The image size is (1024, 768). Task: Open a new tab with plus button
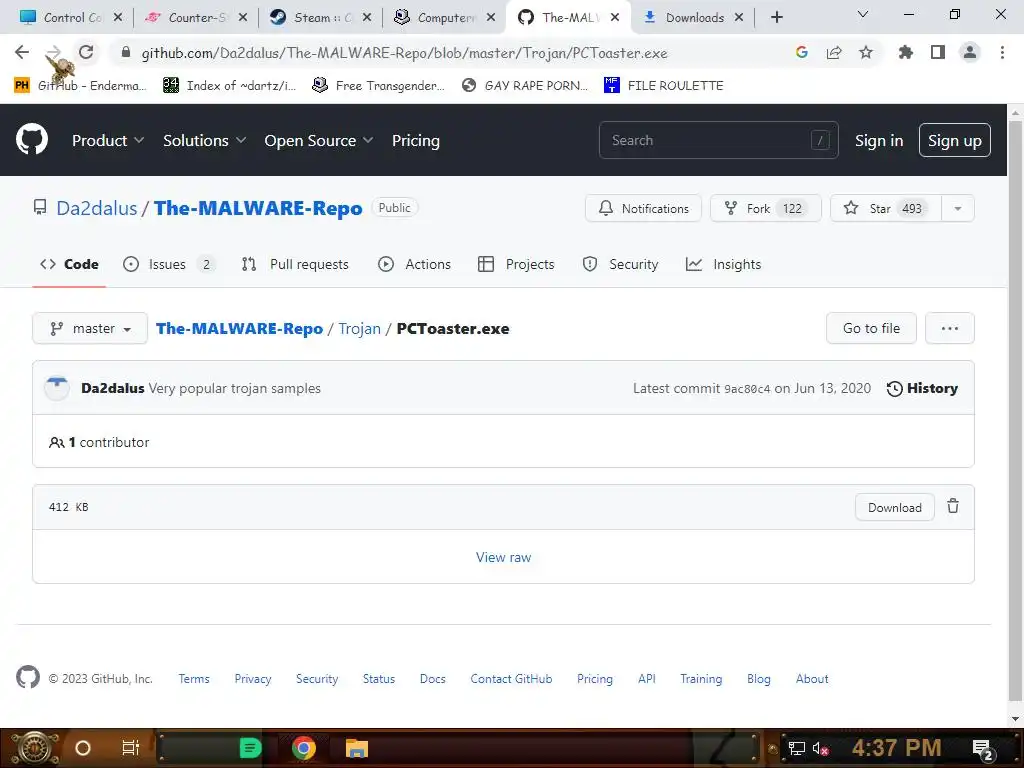[776, 18]
